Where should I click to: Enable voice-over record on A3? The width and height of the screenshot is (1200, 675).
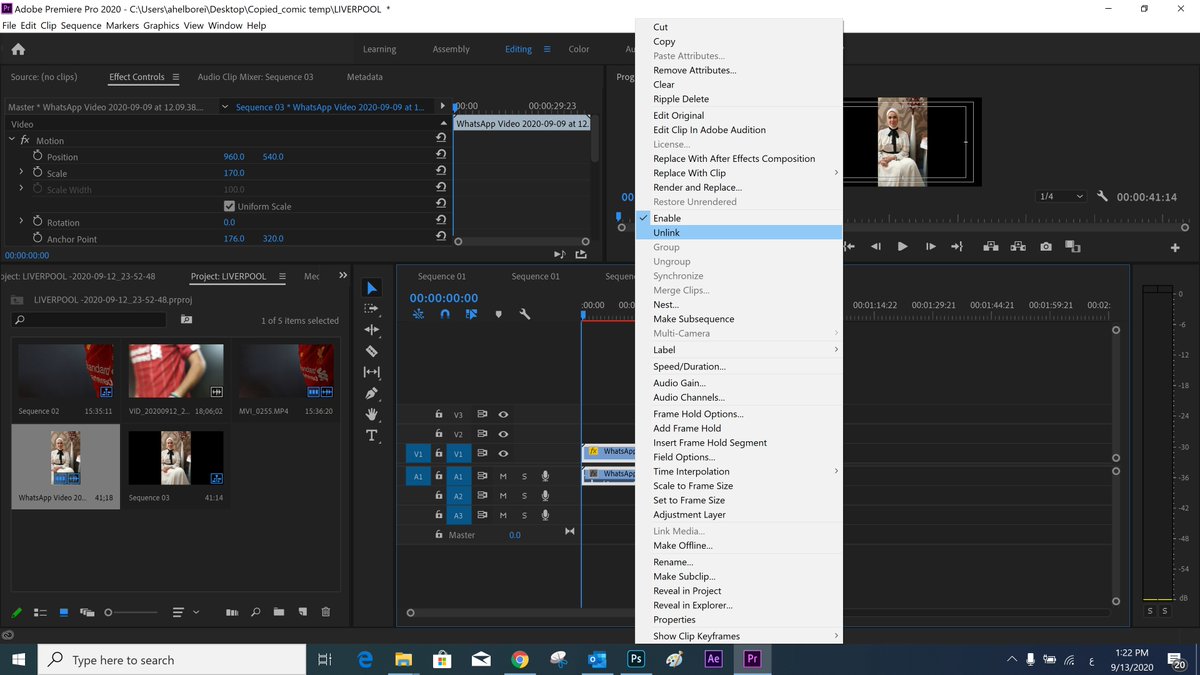pyautogui.click(x=545, y=515)
